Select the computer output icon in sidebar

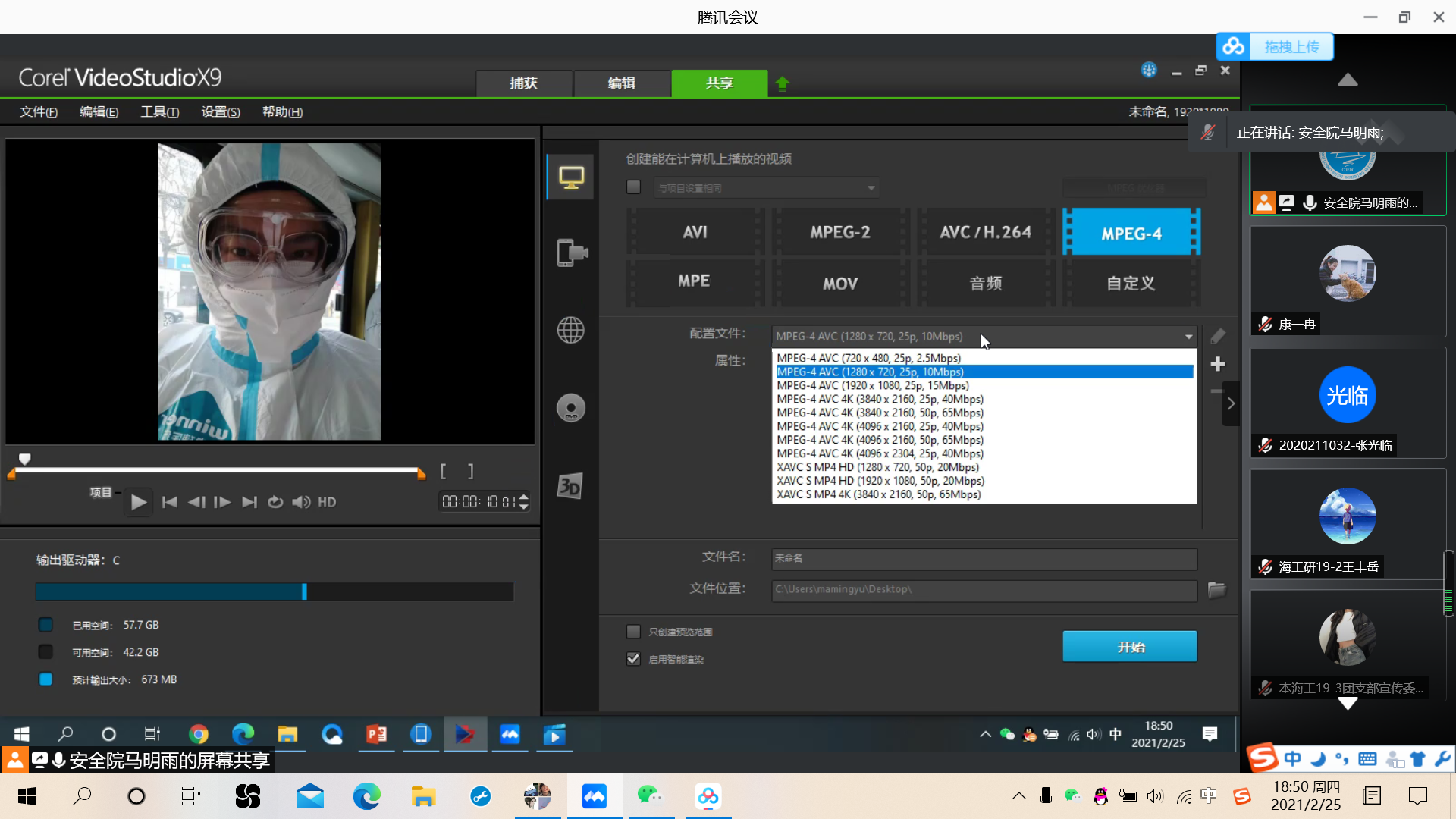coord(571,177)
